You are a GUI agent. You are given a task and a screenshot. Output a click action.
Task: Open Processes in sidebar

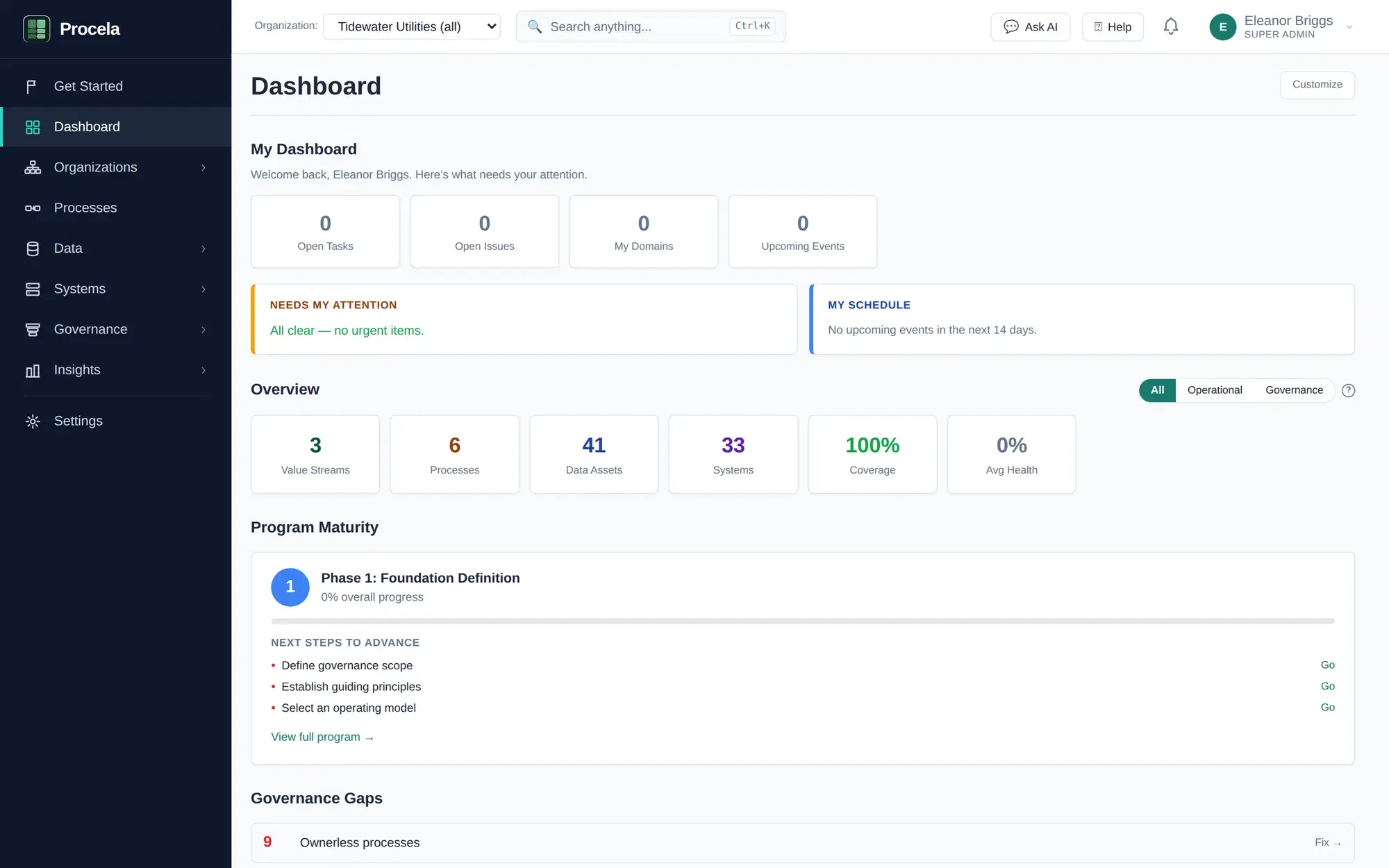pyautogui.click(x=116, y=208)
